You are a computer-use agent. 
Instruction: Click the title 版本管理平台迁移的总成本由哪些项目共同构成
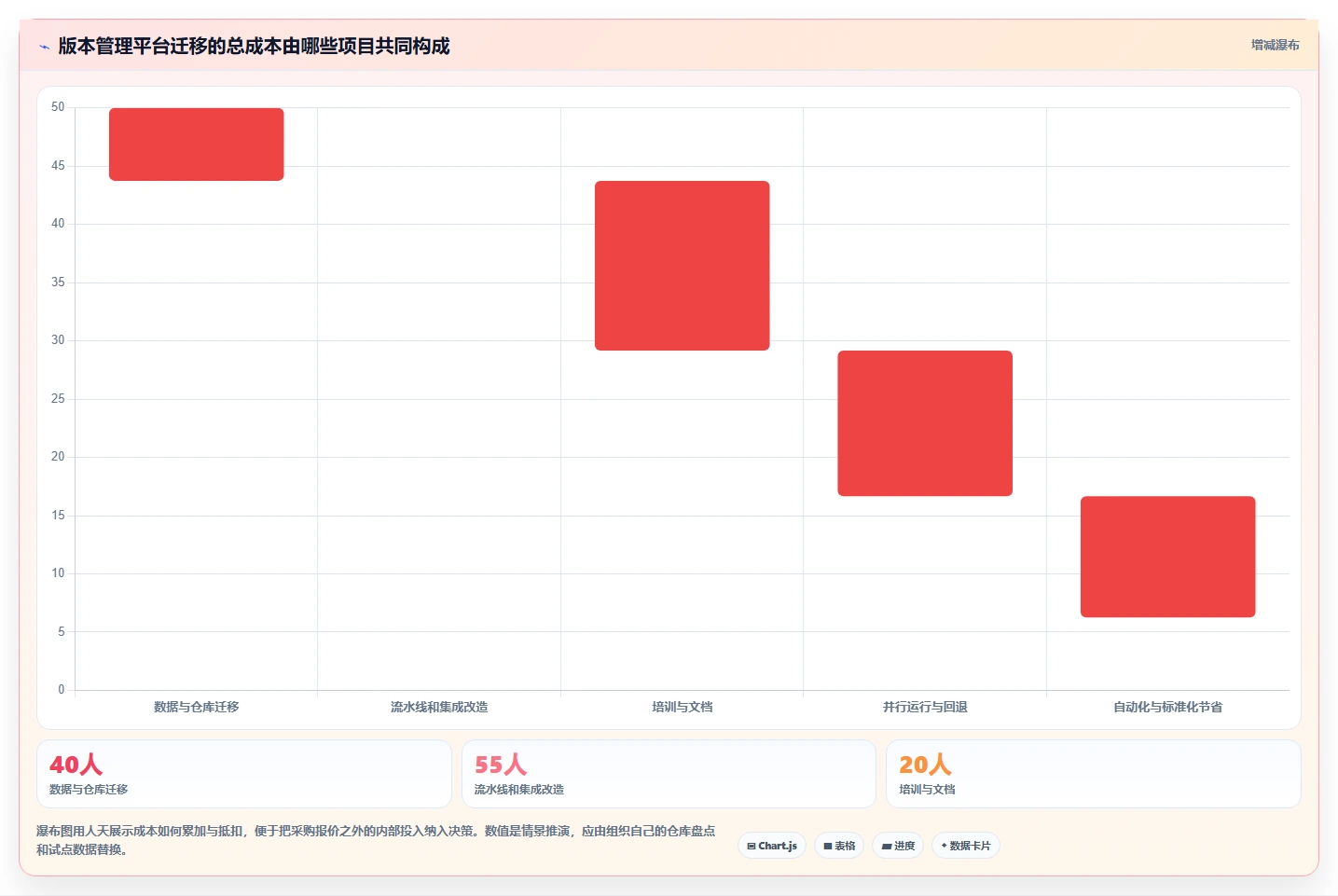point(254,46)
